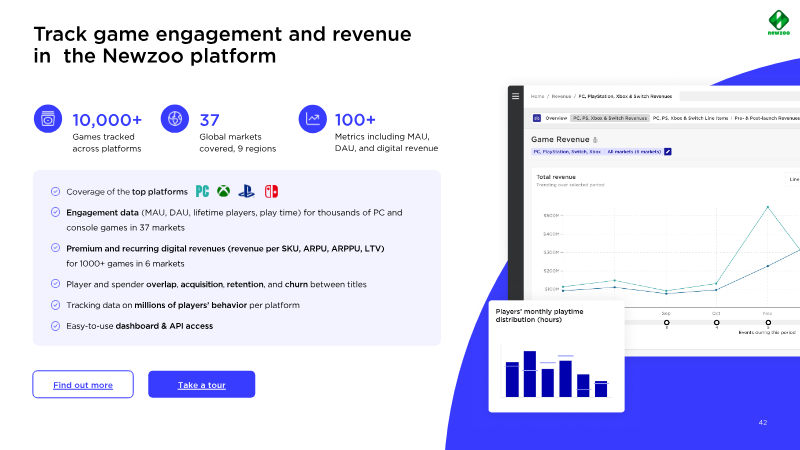The height and width of the screenshot is (450, 800).
Task: Click the metrics chart icon
Action: pyautogui.click(x=313, y=118)
